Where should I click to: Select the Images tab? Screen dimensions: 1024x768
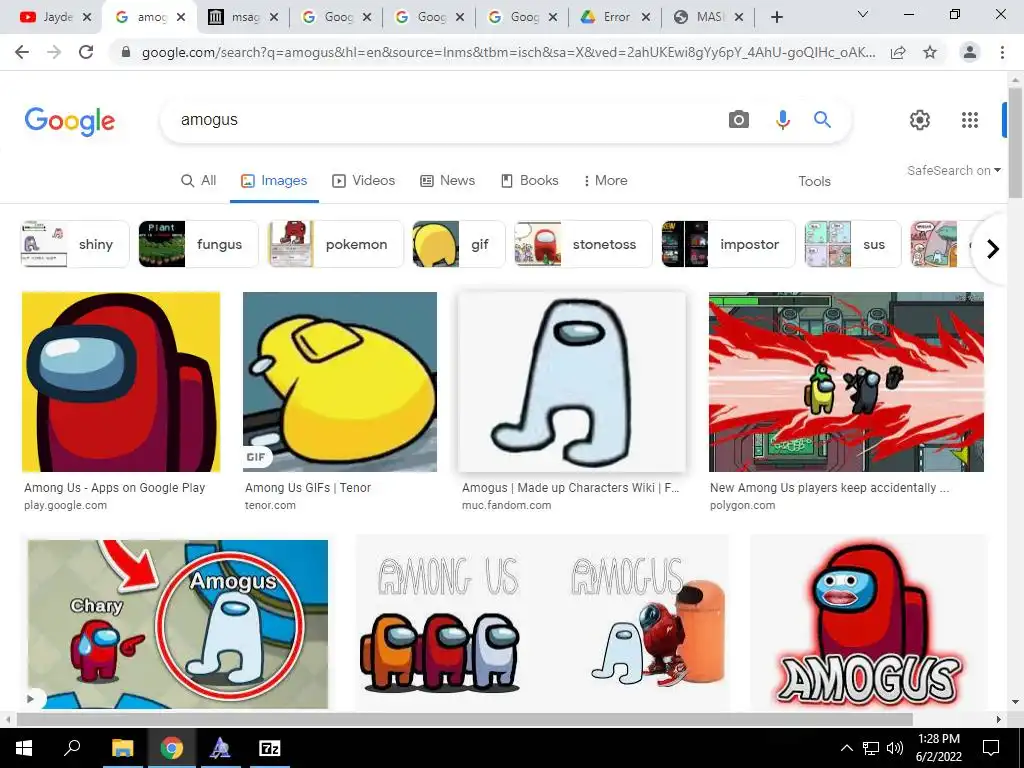point(274,180)
